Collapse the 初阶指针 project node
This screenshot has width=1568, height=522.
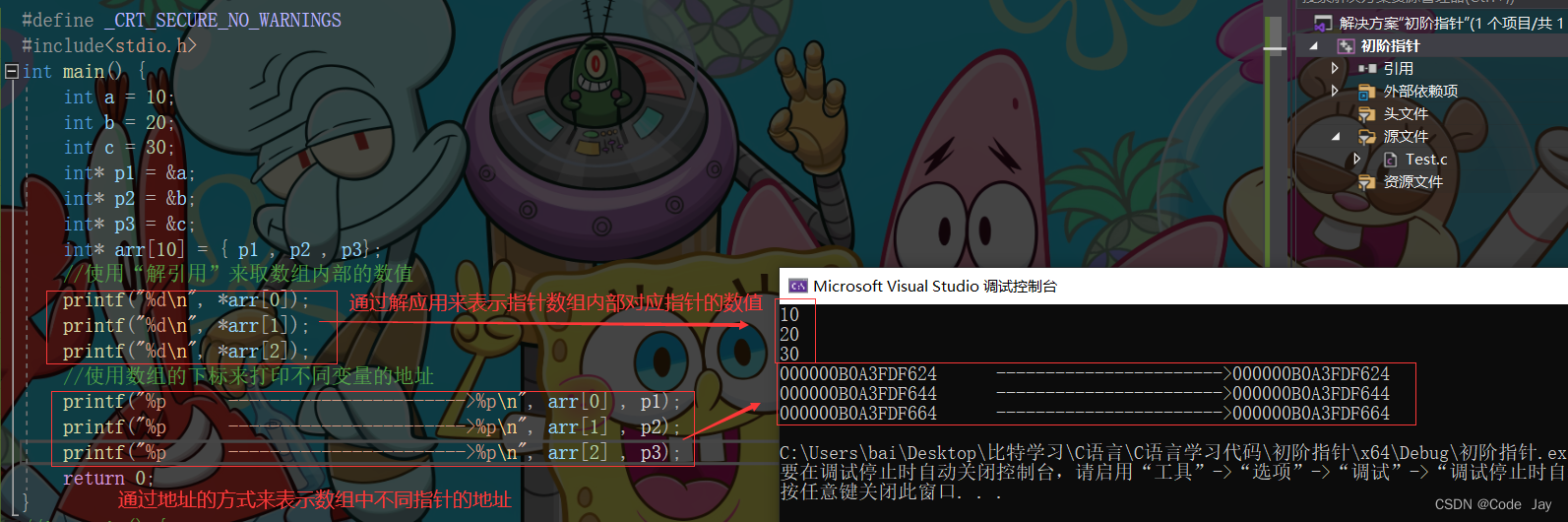click(1313, 46)
